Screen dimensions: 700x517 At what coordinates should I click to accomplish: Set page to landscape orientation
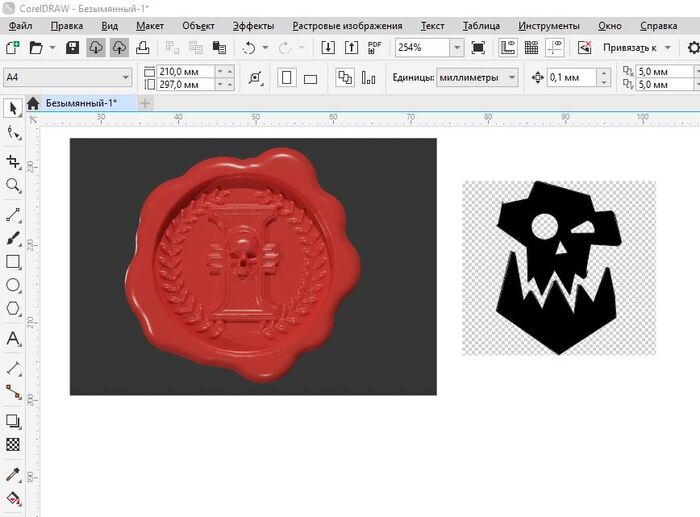310,77
